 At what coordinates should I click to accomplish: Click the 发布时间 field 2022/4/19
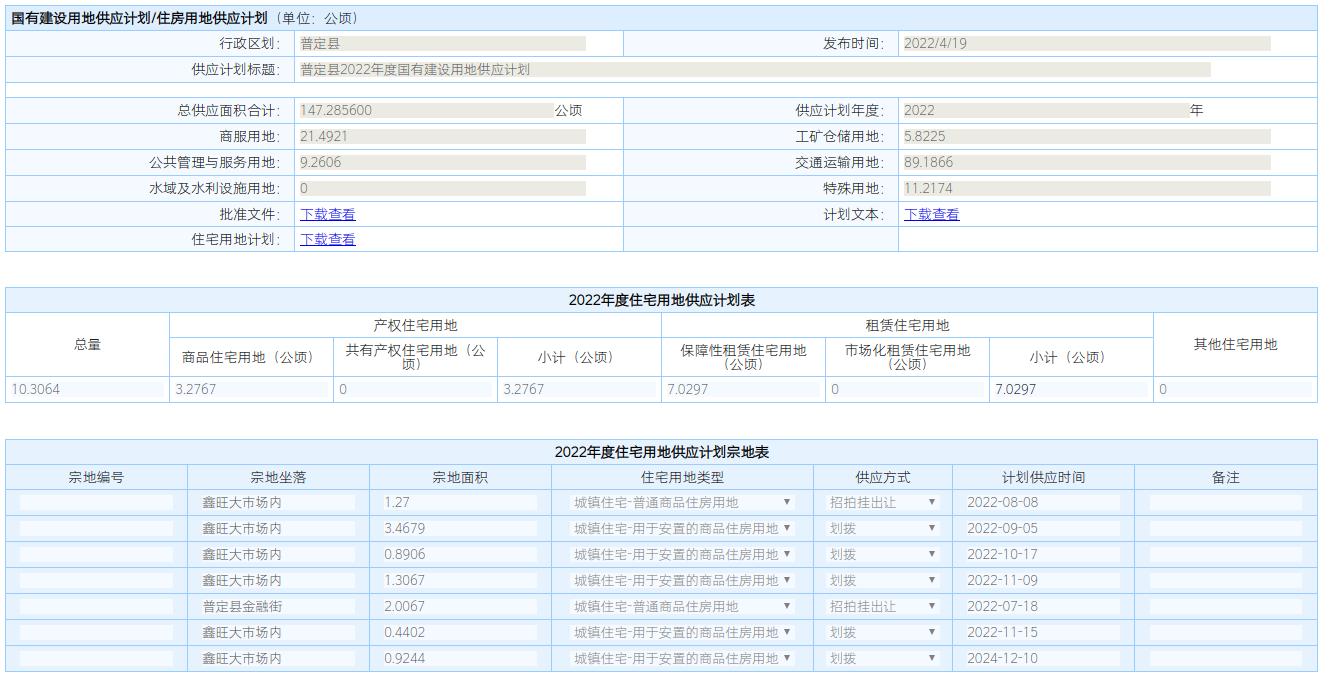coord(1086,44)
